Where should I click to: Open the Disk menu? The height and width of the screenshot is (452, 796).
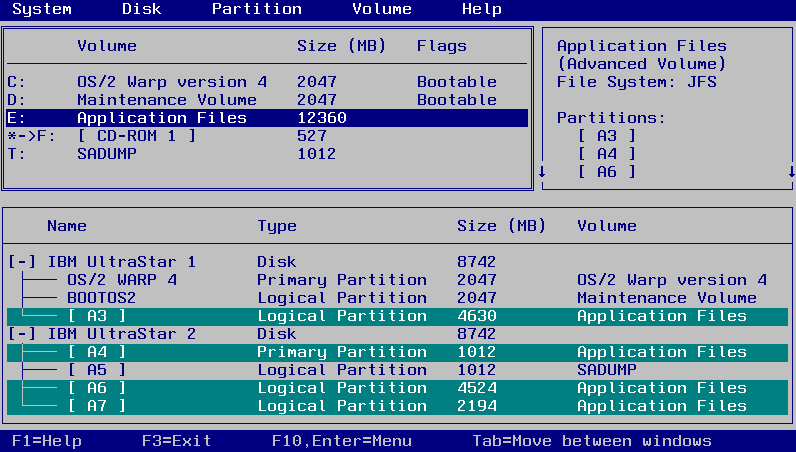142,9
